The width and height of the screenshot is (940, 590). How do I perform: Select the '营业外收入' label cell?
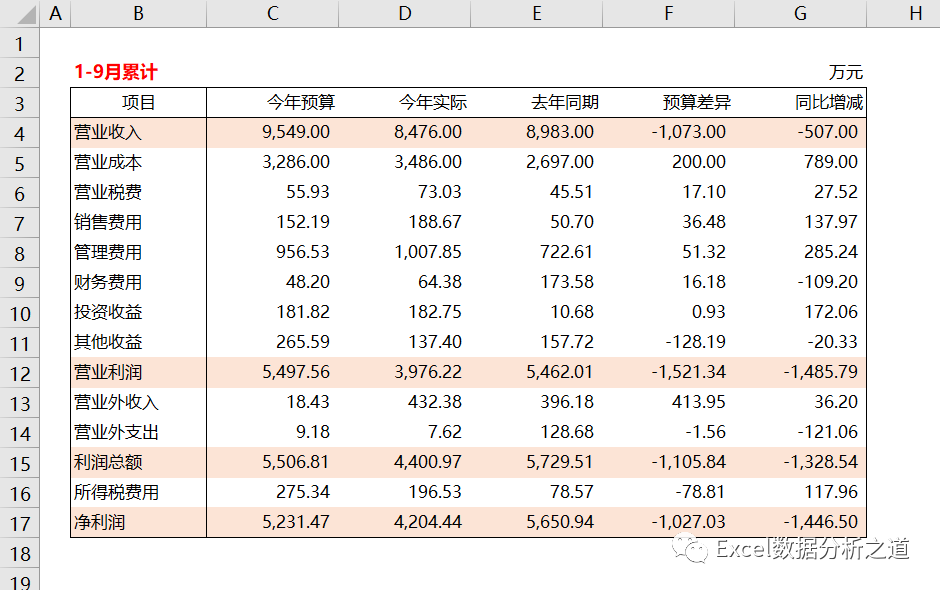pyautogui.click(x=138, y=402)
